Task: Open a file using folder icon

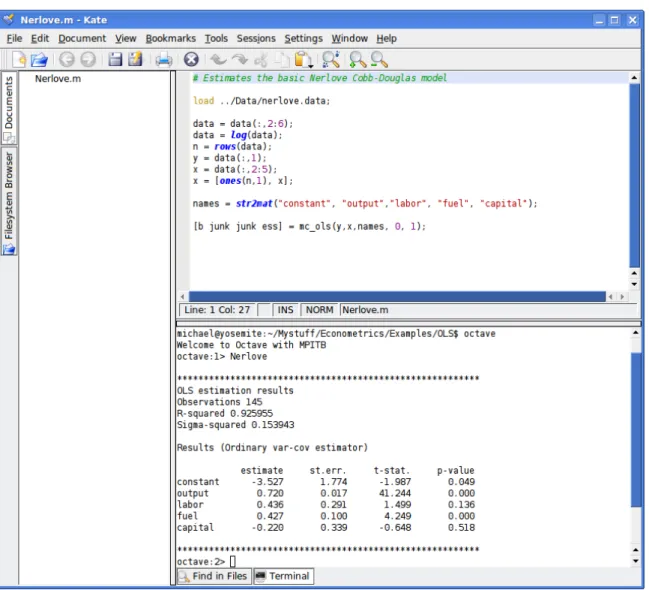Action: point(39,60)
